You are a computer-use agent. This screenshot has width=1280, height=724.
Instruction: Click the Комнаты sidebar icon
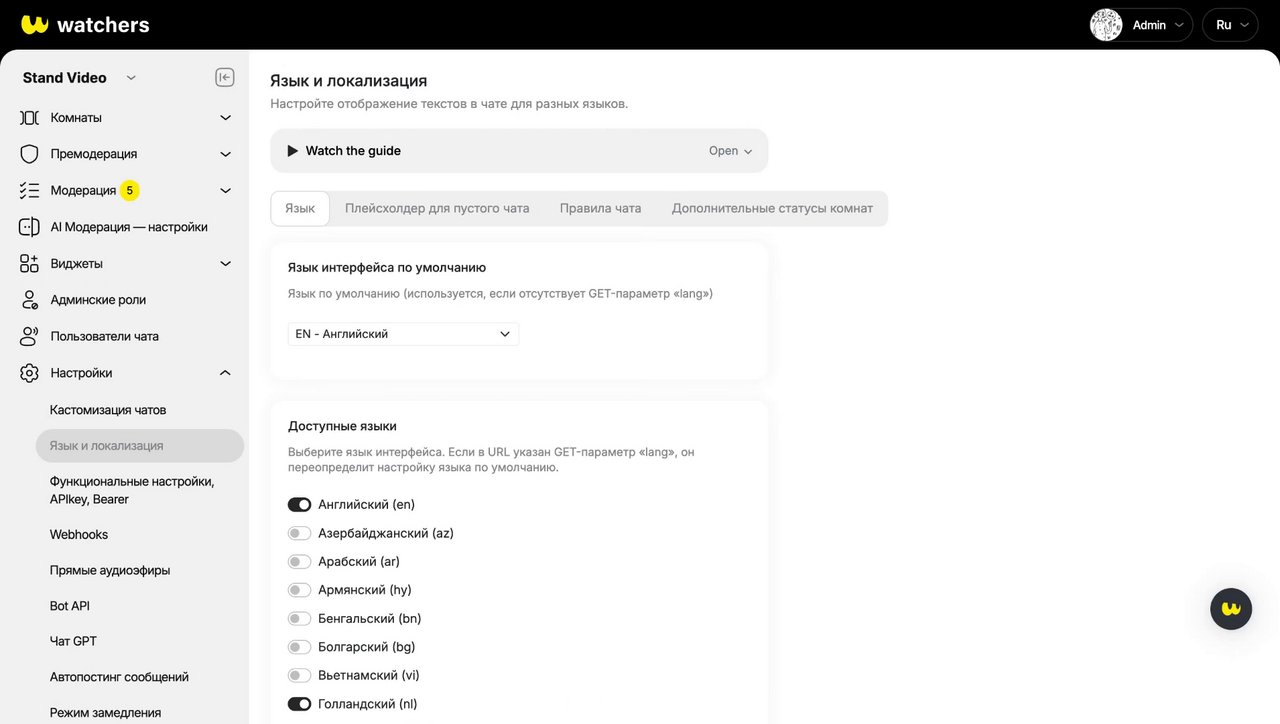point(29,118)
